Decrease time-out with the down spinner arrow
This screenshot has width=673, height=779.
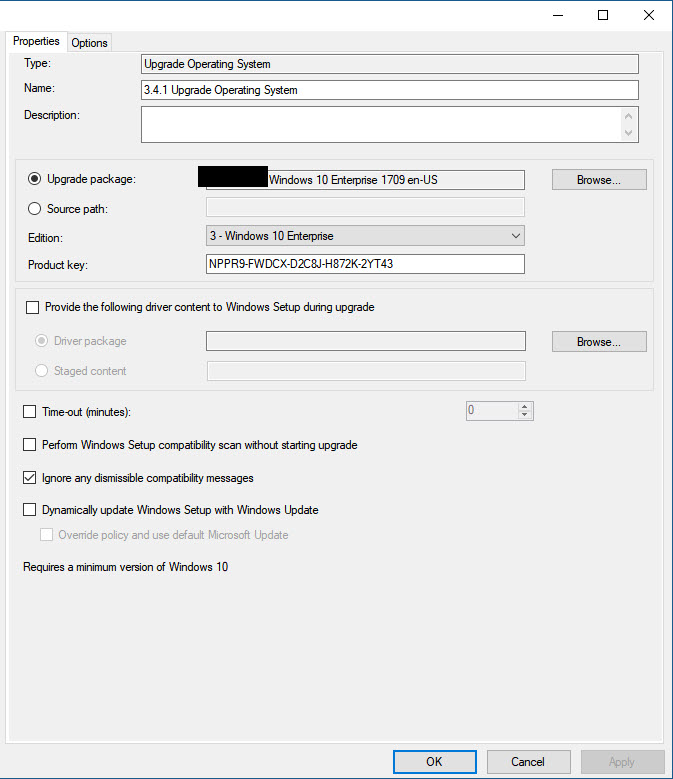pos(524,415)
